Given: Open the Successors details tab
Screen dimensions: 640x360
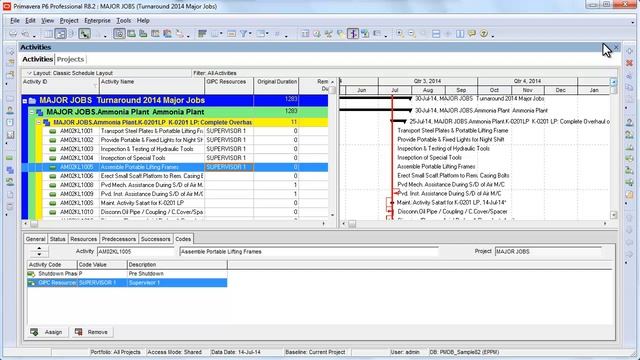Looking at the screenshot, I should [x=156, y=239].
